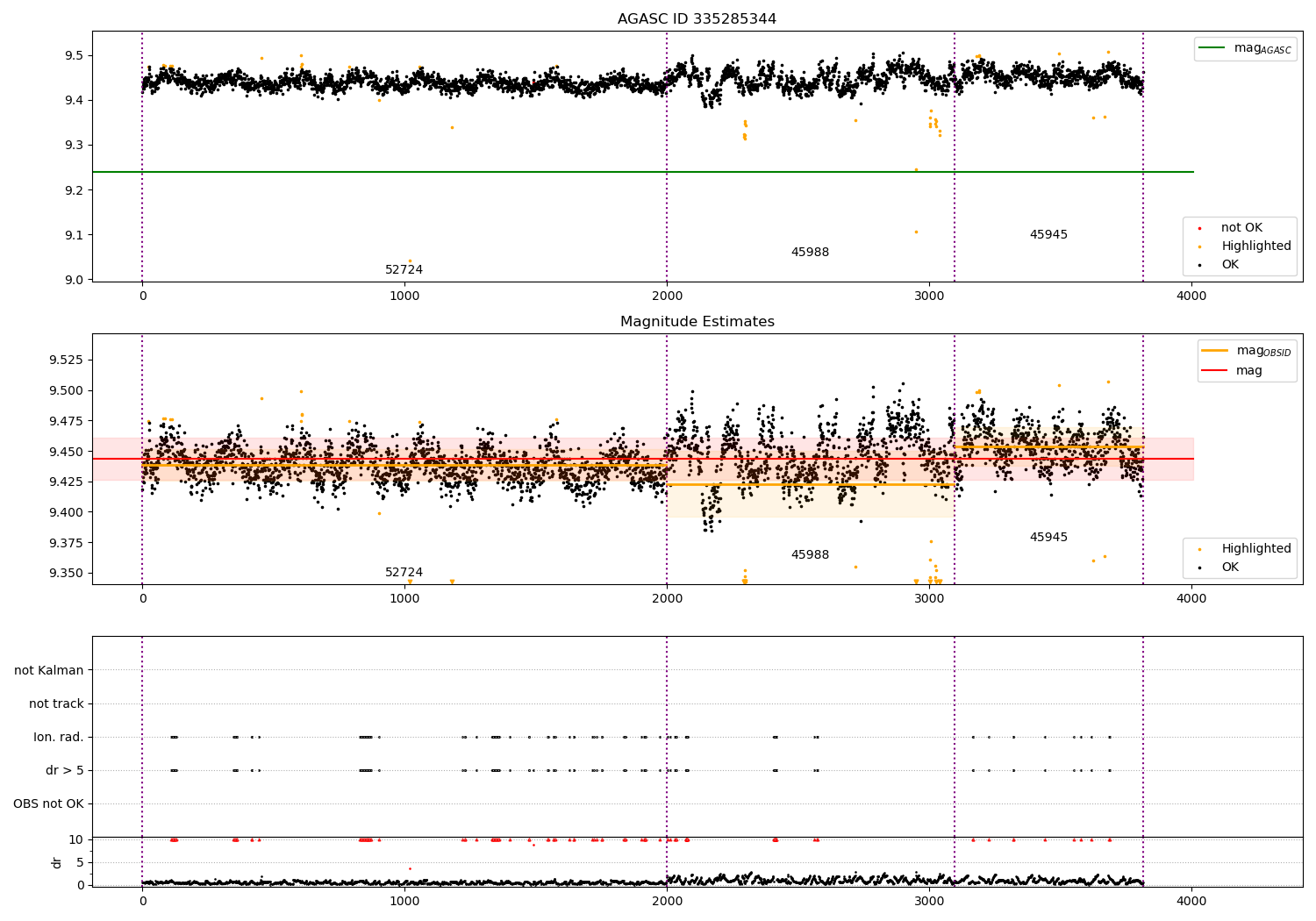Click obsid label 45988 in the top plot
This screenshot has height=921, width=1316.
click(810, 253)
